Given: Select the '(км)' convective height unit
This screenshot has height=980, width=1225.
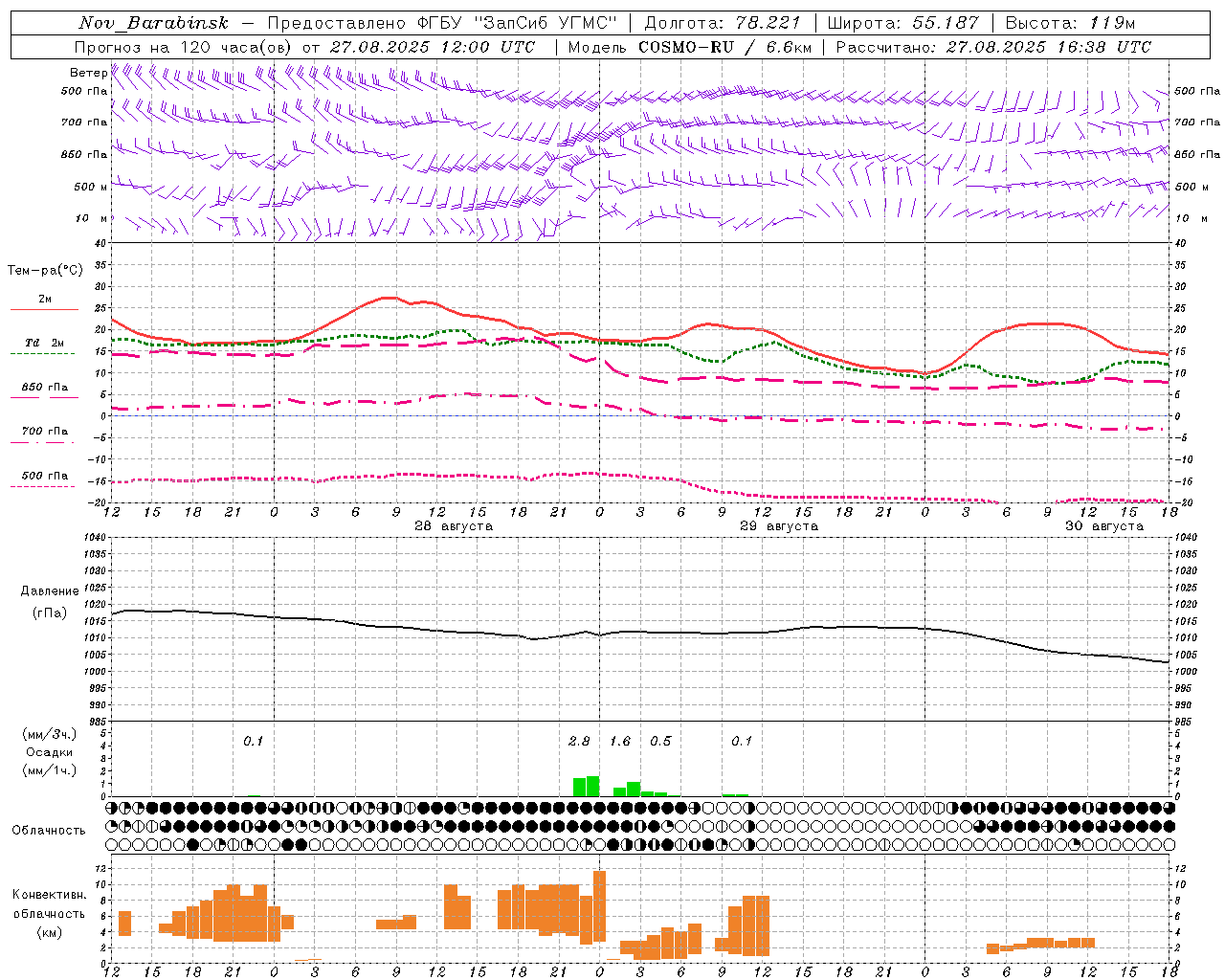Looking at the screenshot, I should click(x=50, y=932).
